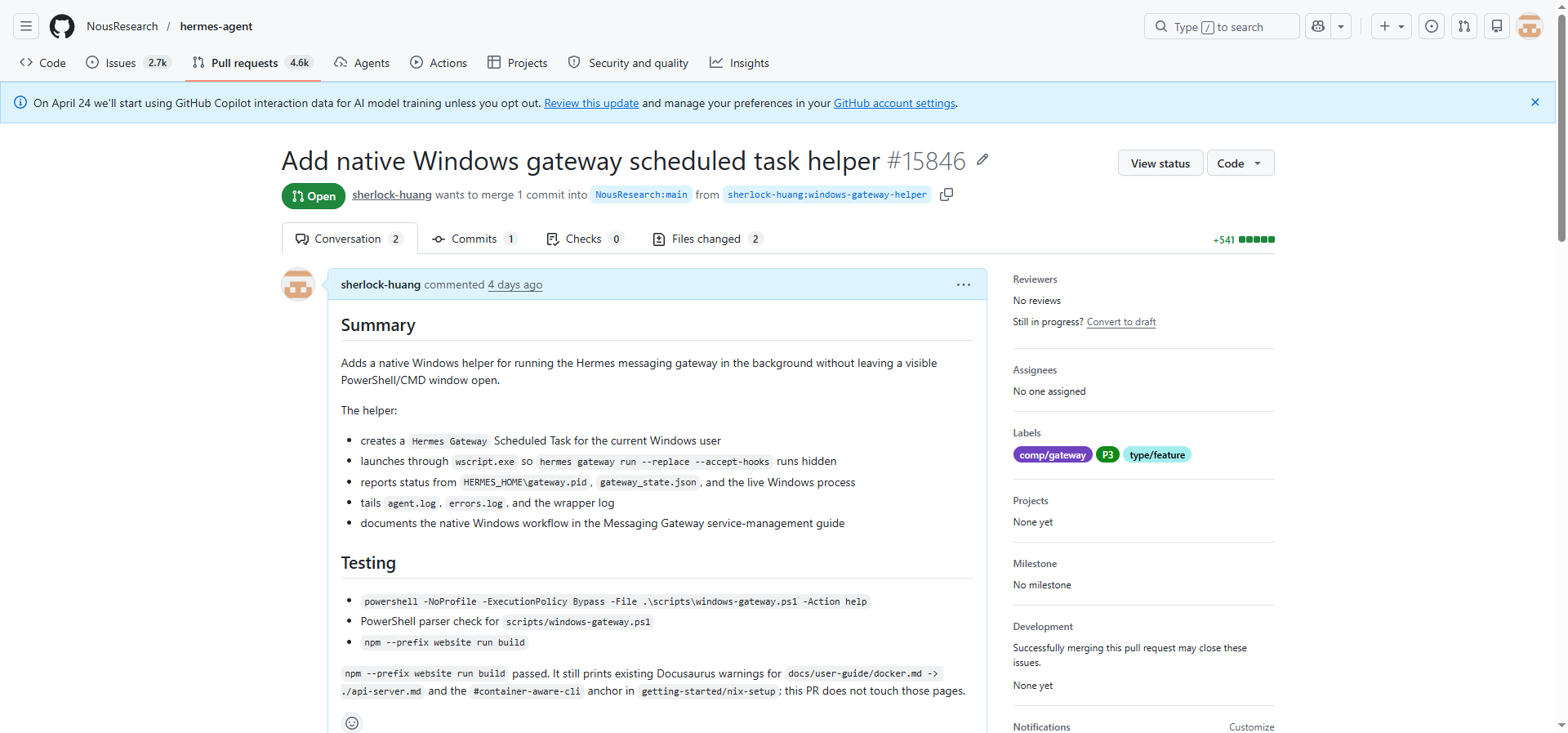1568x733 pixels.
Task: Expand the Copilot options dropdown arrow
Action: [1341, 26]
